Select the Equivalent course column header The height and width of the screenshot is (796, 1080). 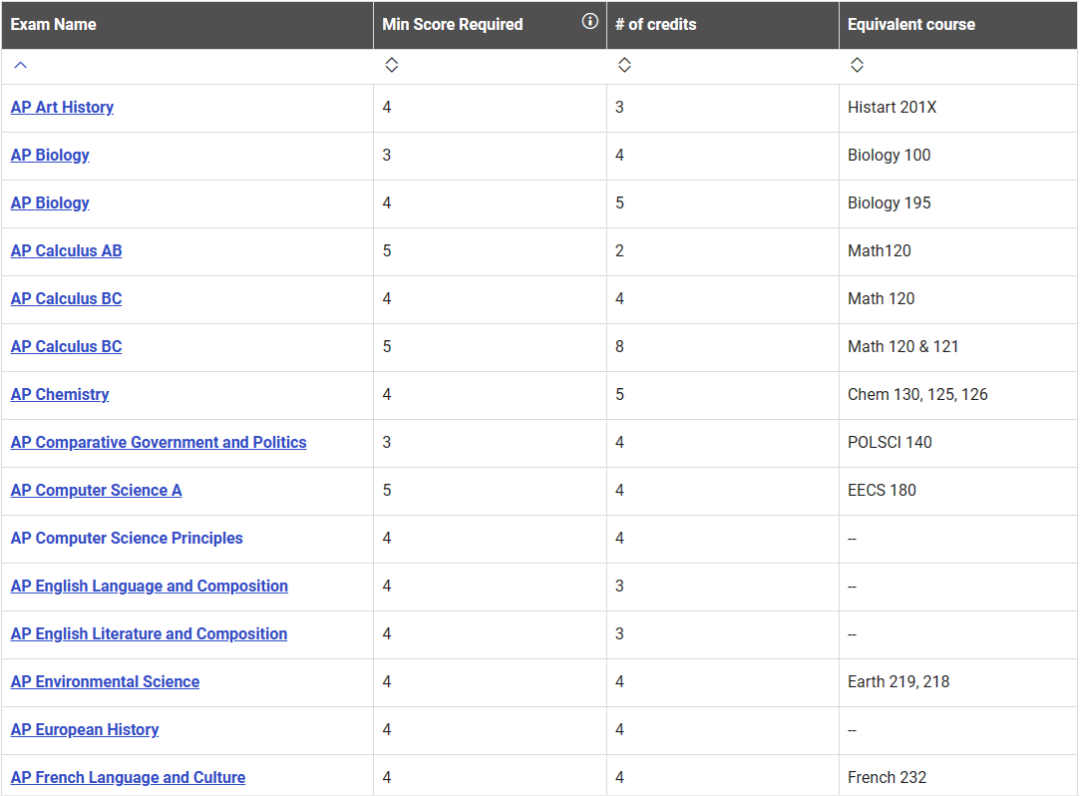910,24
